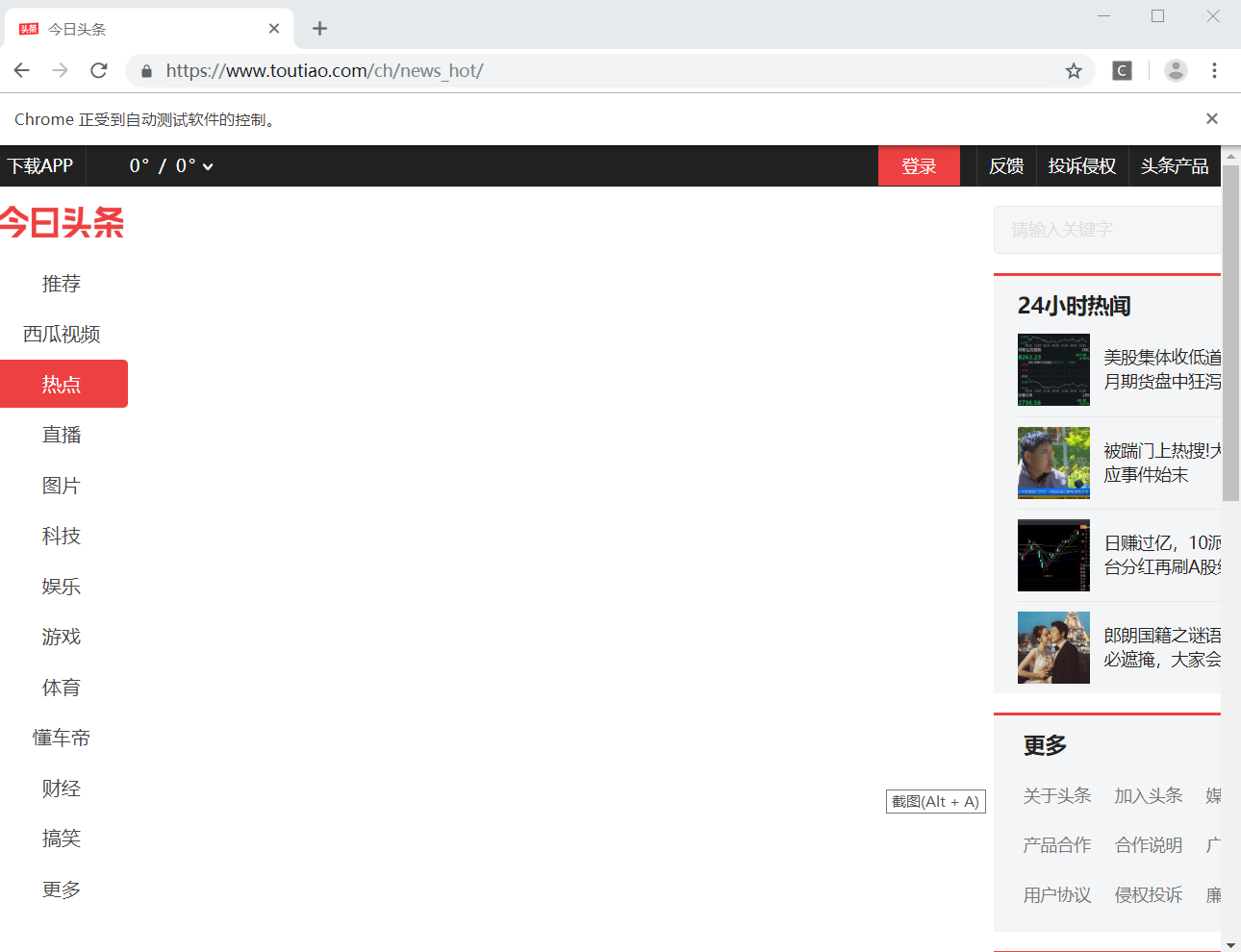Select 财经 channel in sidebar
Viewport: 1241px width, 952px height.
[x=62, y=789]
